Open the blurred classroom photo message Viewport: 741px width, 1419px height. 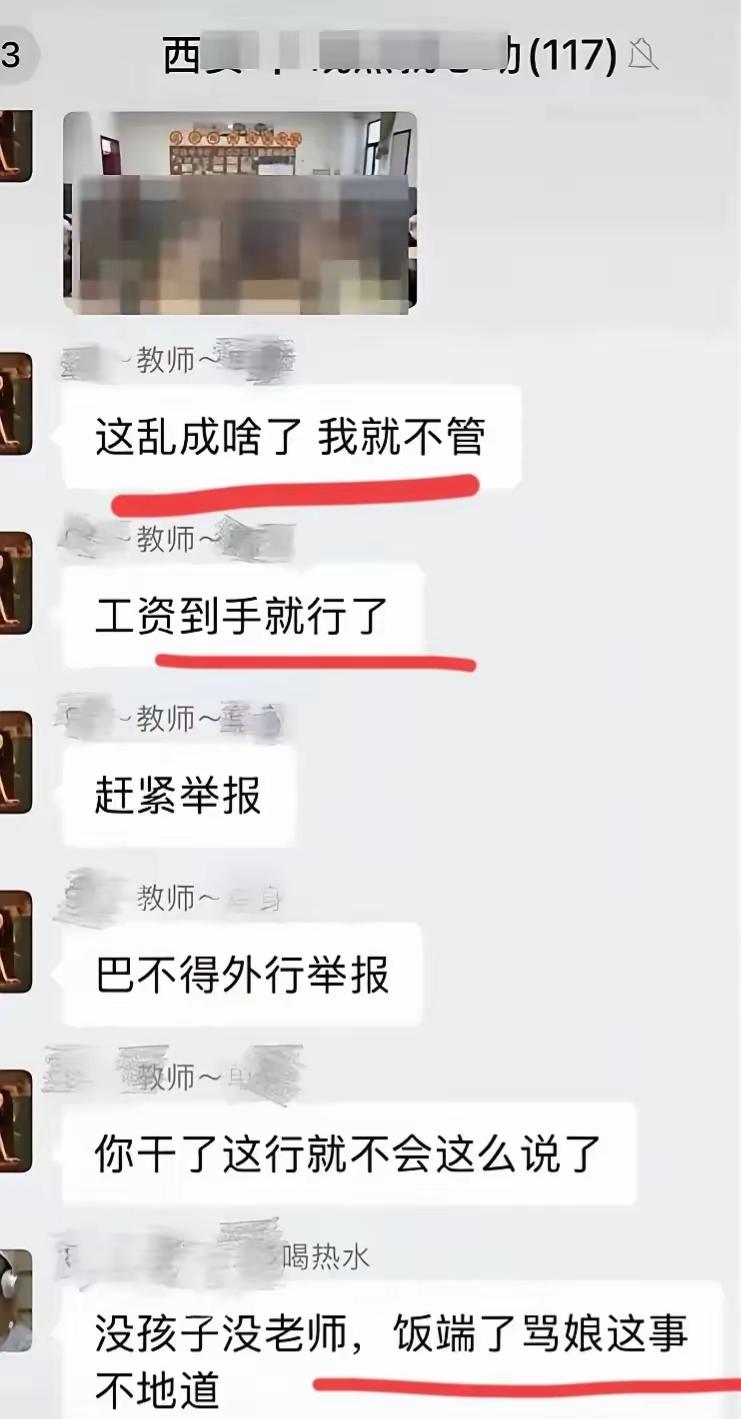240,212
